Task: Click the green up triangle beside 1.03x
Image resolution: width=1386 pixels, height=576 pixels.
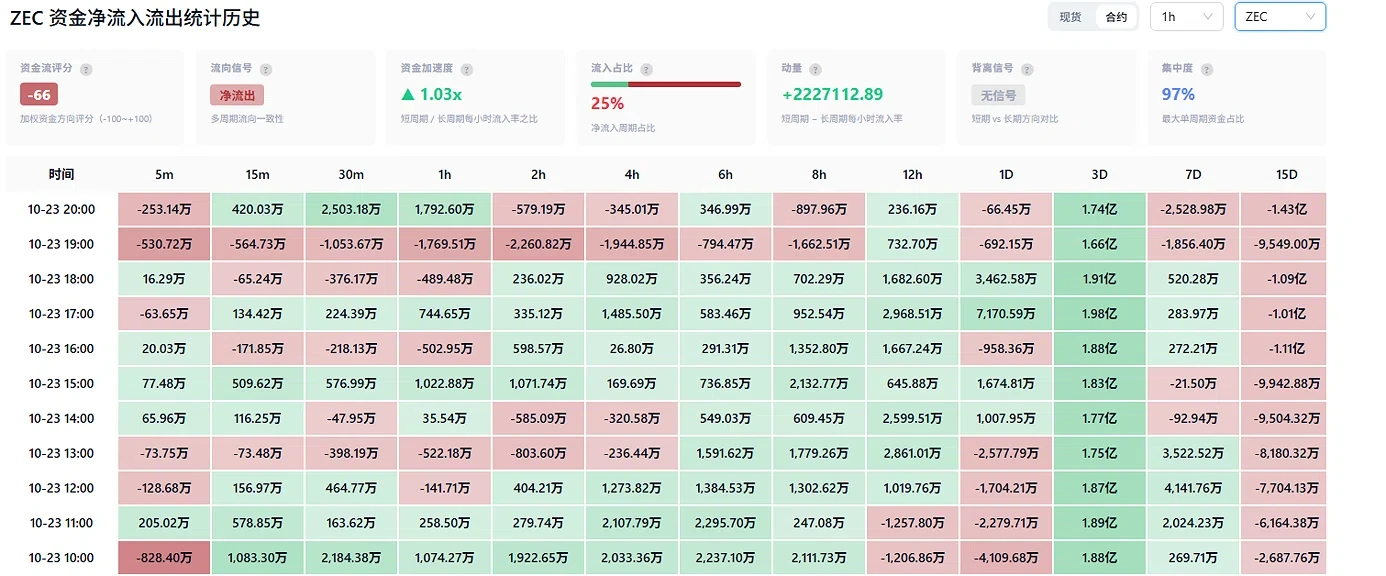Action: (407, 94)
